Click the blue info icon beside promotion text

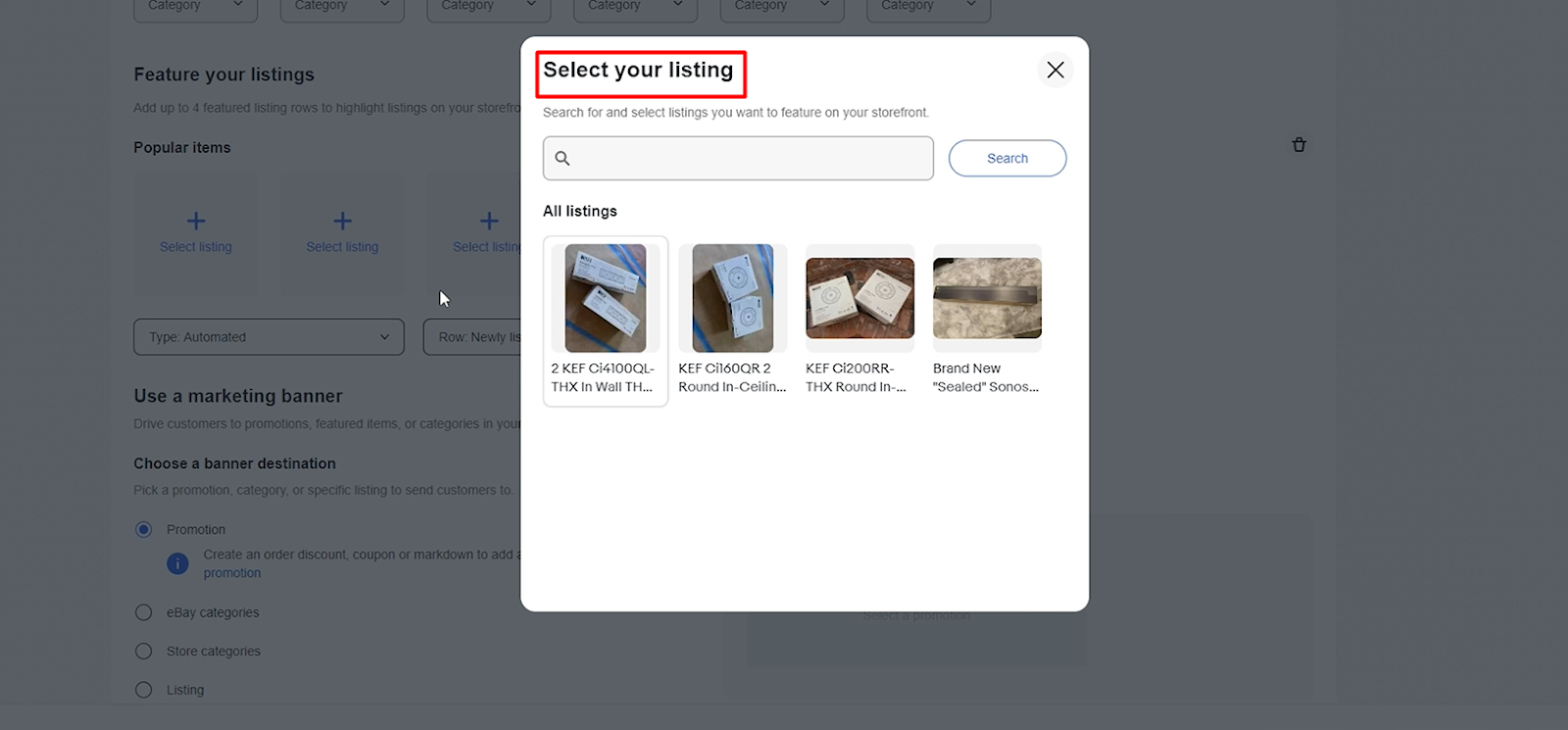177,563
